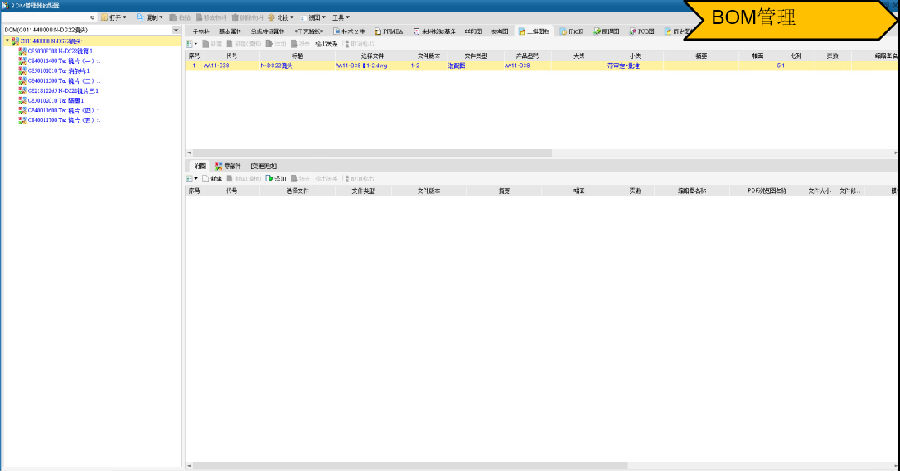
Task: Switch to the PCO图 tab
Action: point(642,32)
